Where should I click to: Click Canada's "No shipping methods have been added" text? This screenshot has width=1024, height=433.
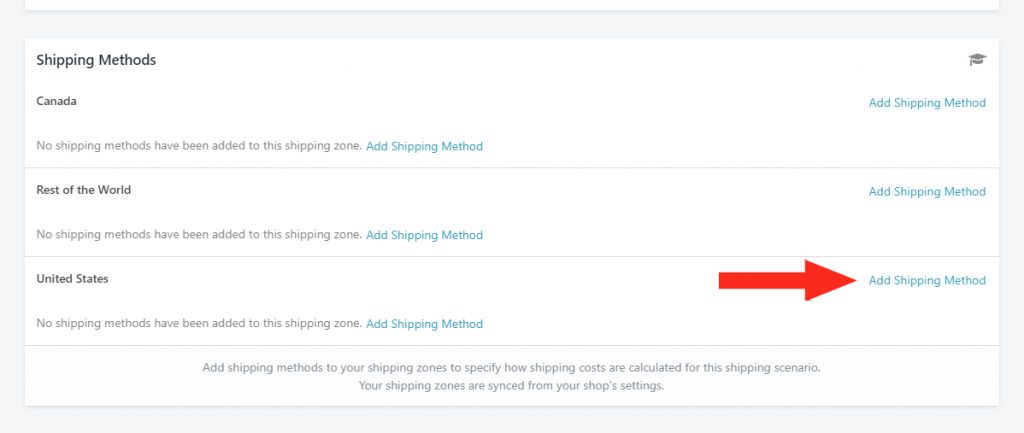(199, 146)
